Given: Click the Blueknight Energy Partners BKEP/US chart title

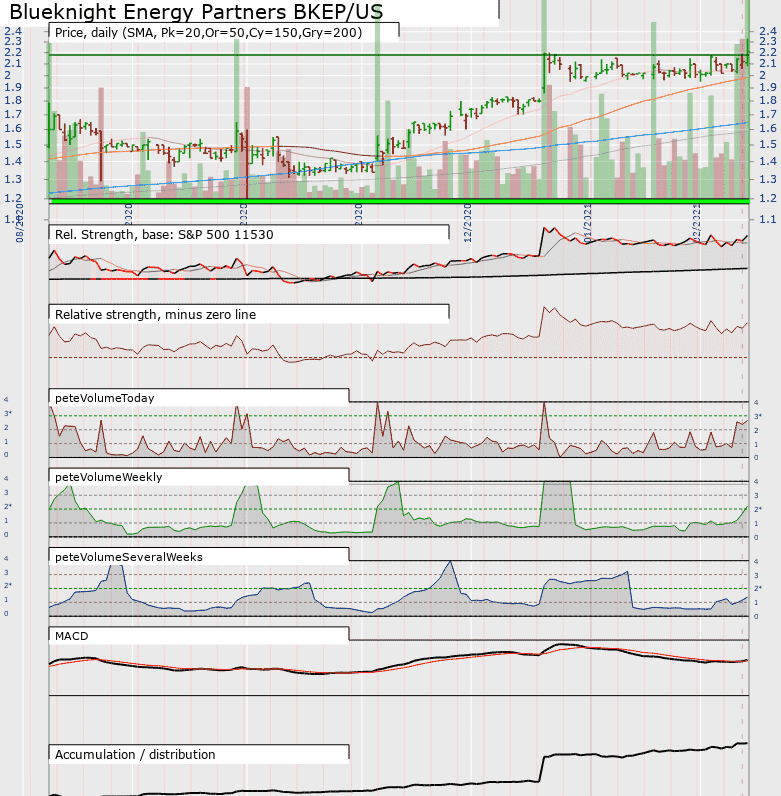Looking at the screenshot, I should [x=196, y=11].
